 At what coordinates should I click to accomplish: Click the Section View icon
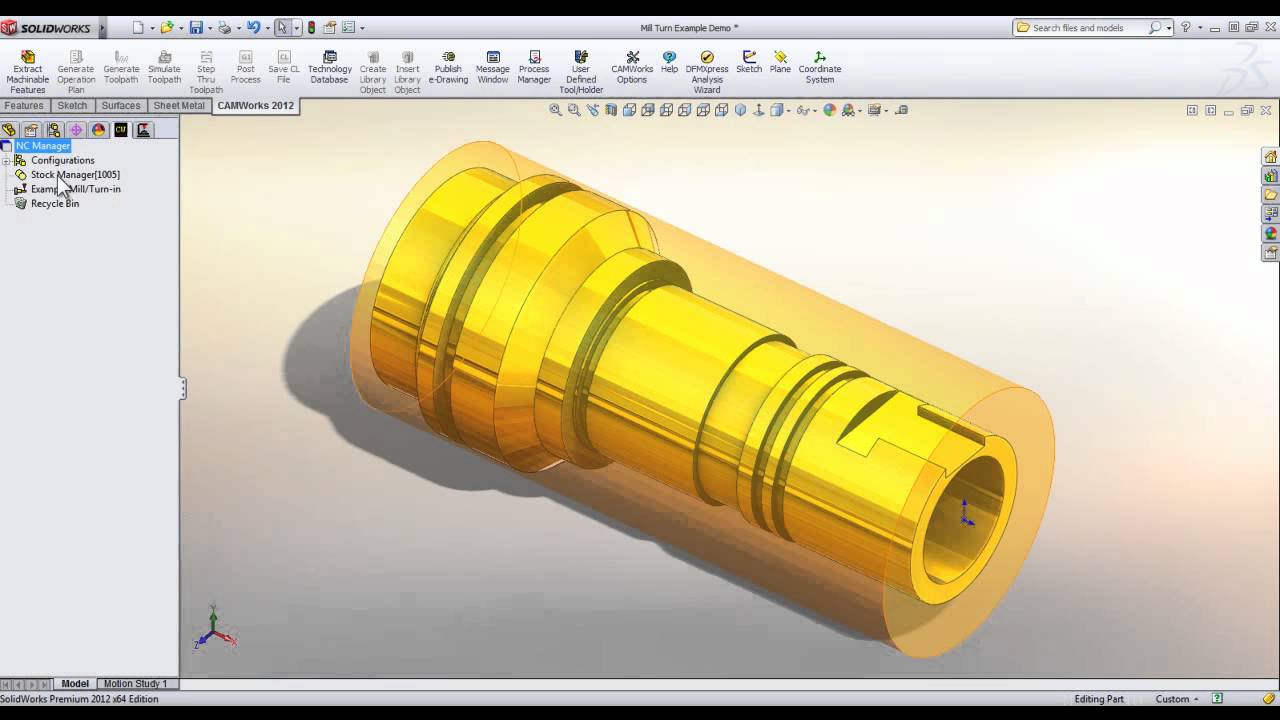611,110
